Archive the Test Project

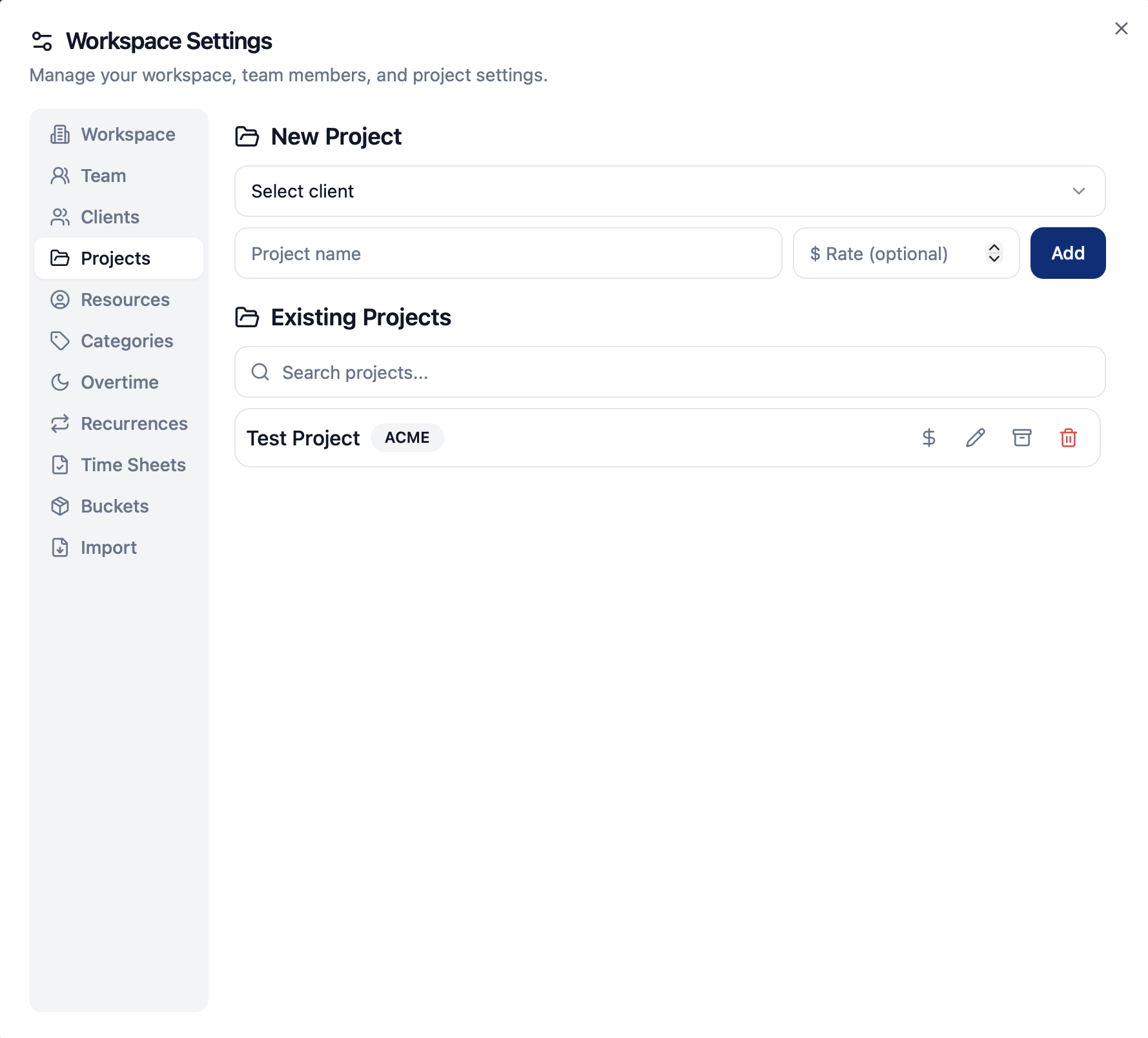pyautogui.click(x=1021, y=438)
